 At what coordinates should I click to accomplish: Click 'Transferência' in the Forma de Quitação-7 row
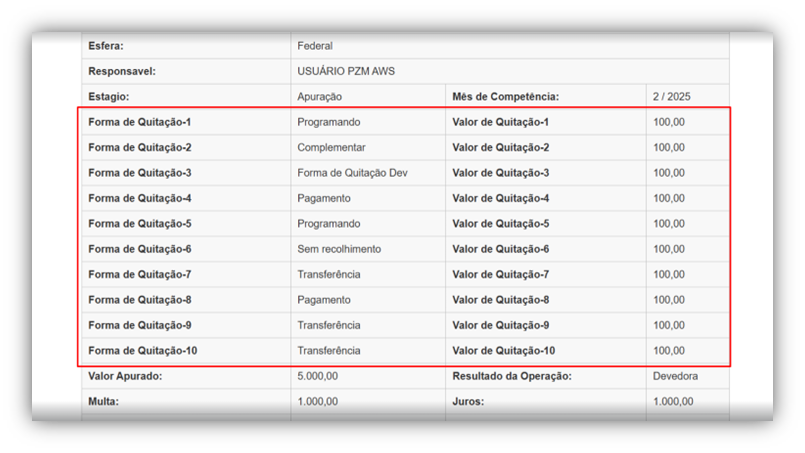[328, 274]
